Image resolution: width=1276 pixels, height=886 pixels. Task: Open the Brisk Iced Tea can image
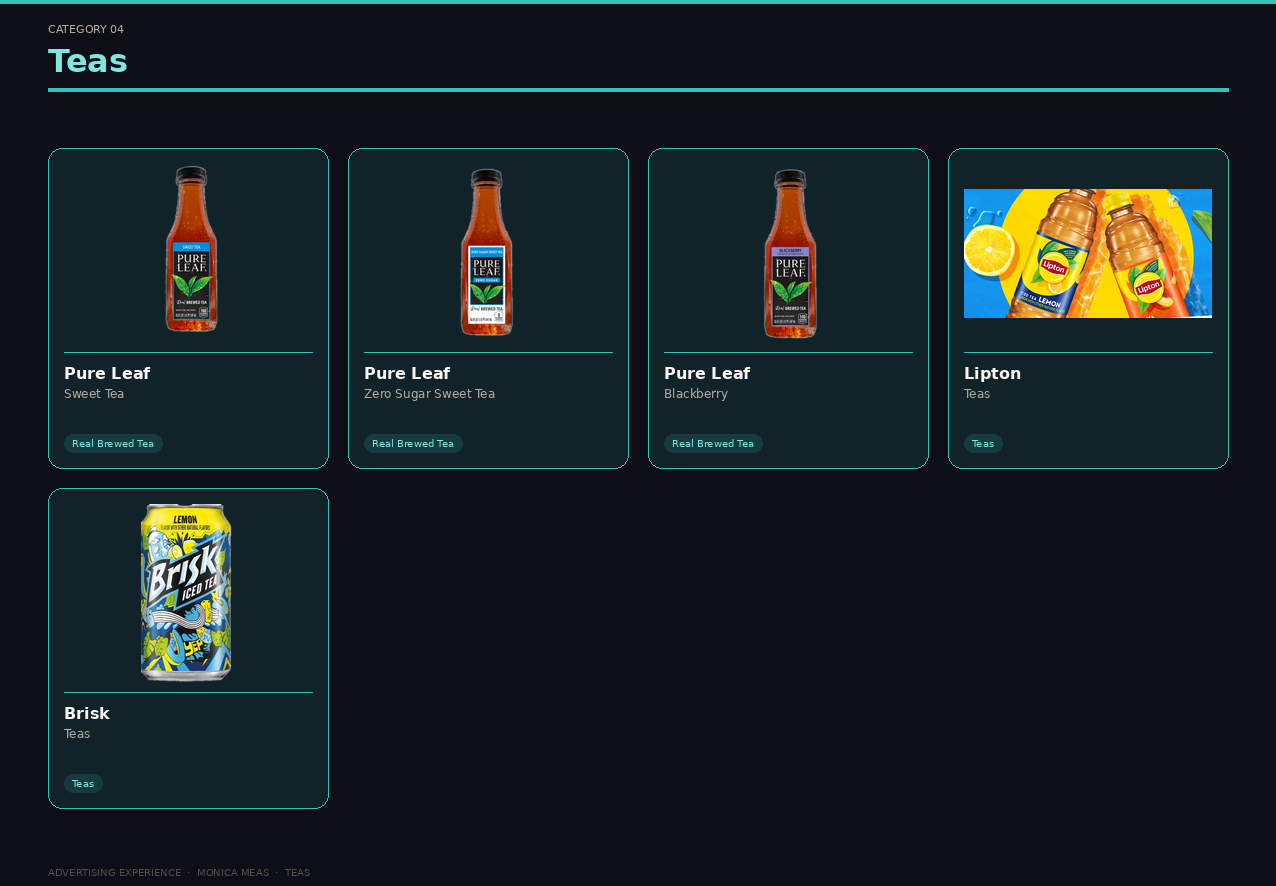[x=186, y=592]
